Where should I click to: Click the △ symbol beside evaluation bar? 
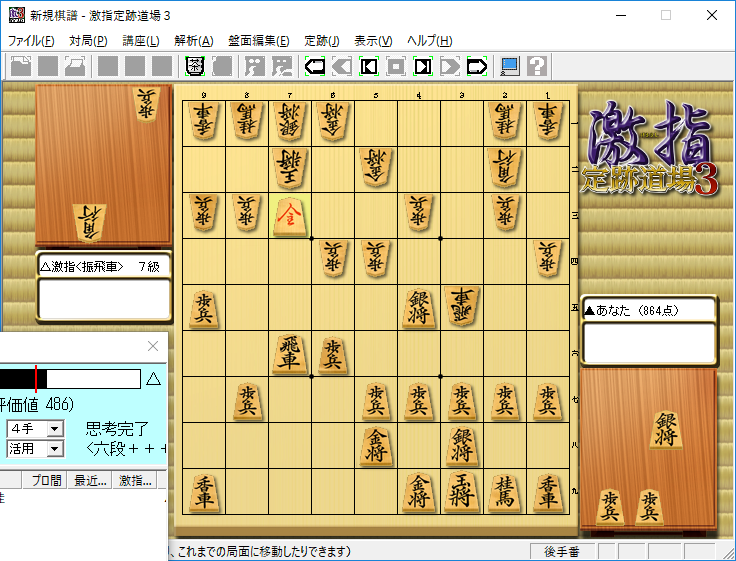pos(153,379)
